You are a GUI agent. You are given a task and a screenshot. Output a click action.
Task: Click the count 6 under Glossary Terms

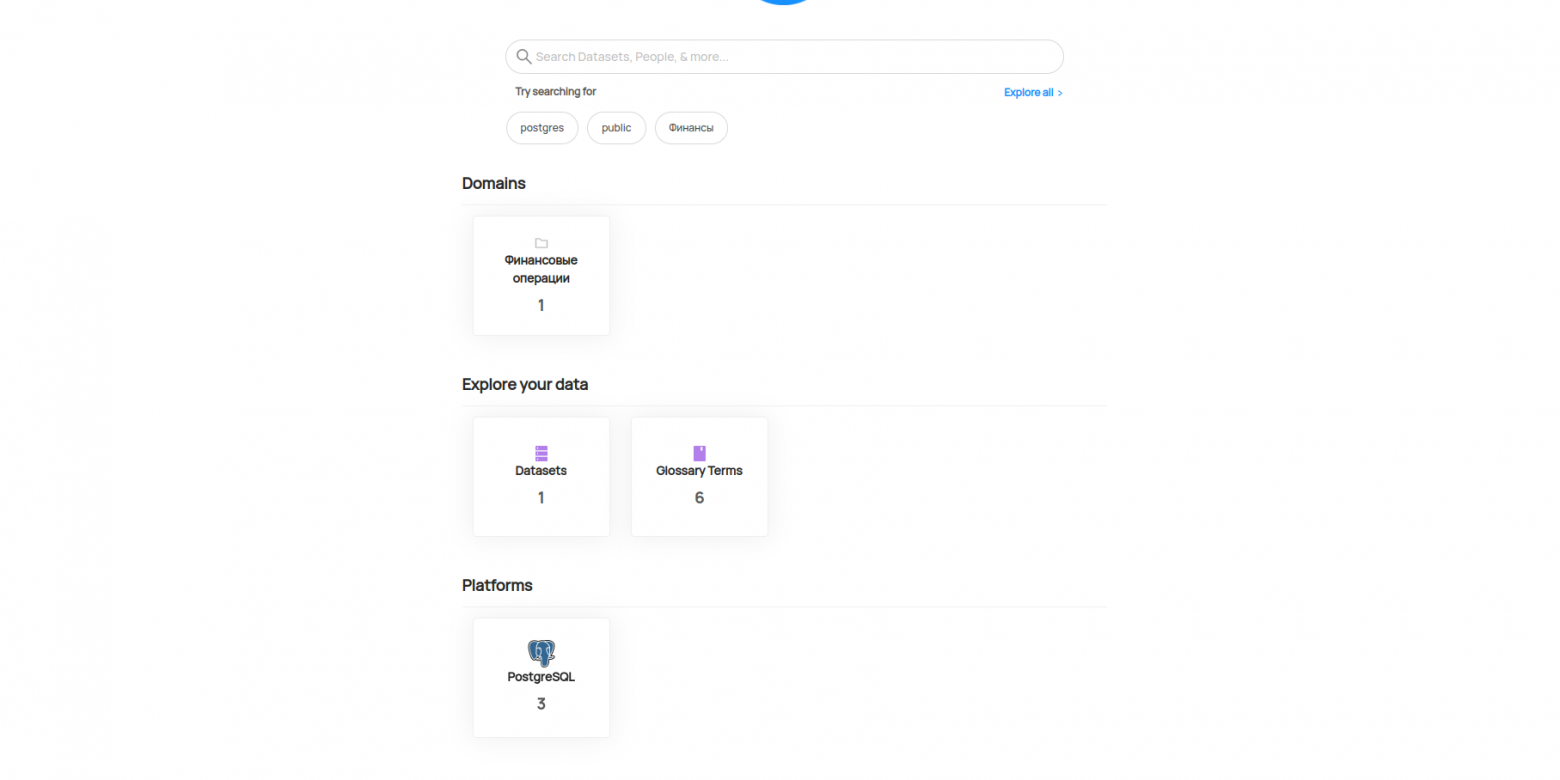[x=699, y=498]
